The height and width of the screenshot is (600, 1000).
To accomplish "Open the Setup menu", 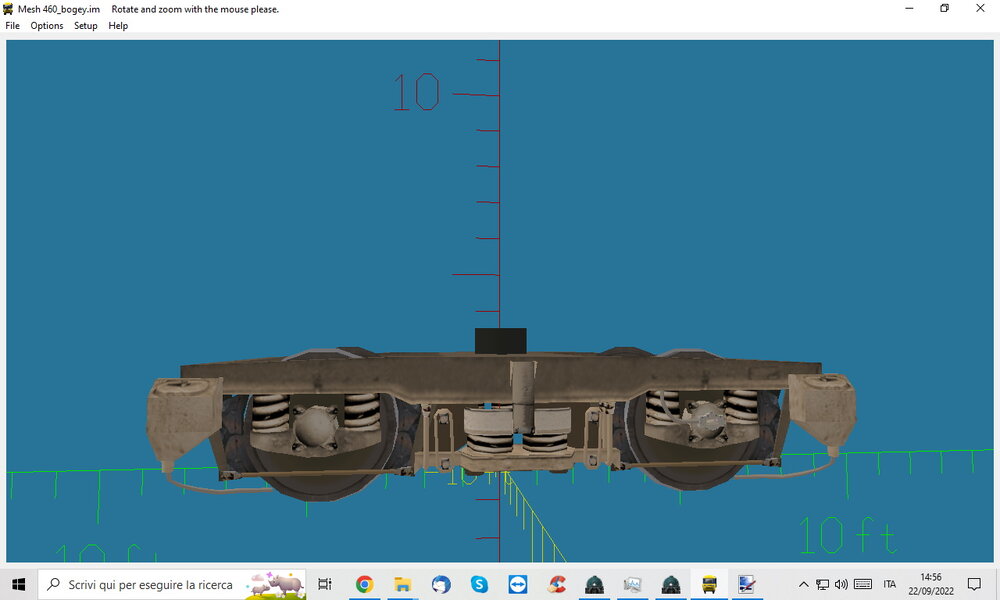I will coord(85,26).
